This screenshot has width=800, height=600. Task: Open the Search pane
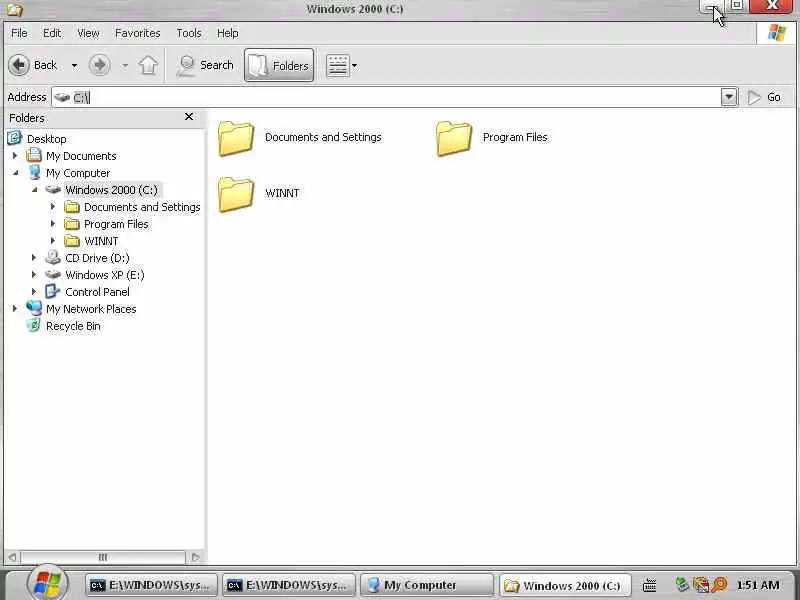coord(205,65)
